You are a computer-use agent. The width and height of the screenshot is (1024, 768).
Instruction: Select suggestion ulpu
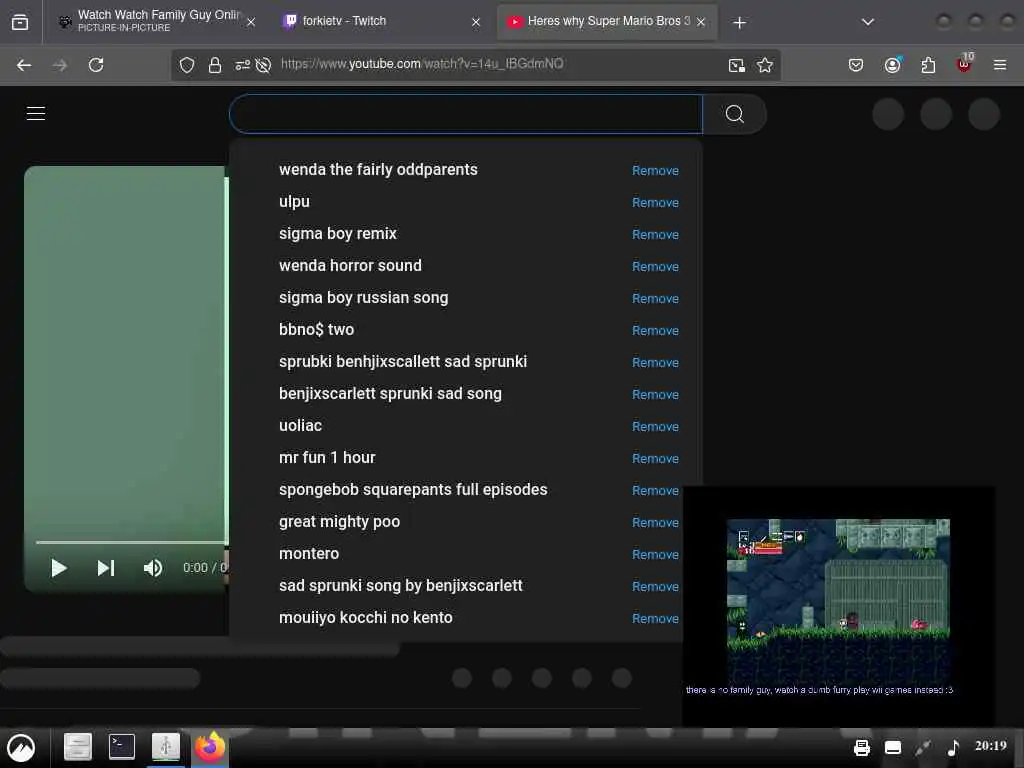[x=294, y=202]
